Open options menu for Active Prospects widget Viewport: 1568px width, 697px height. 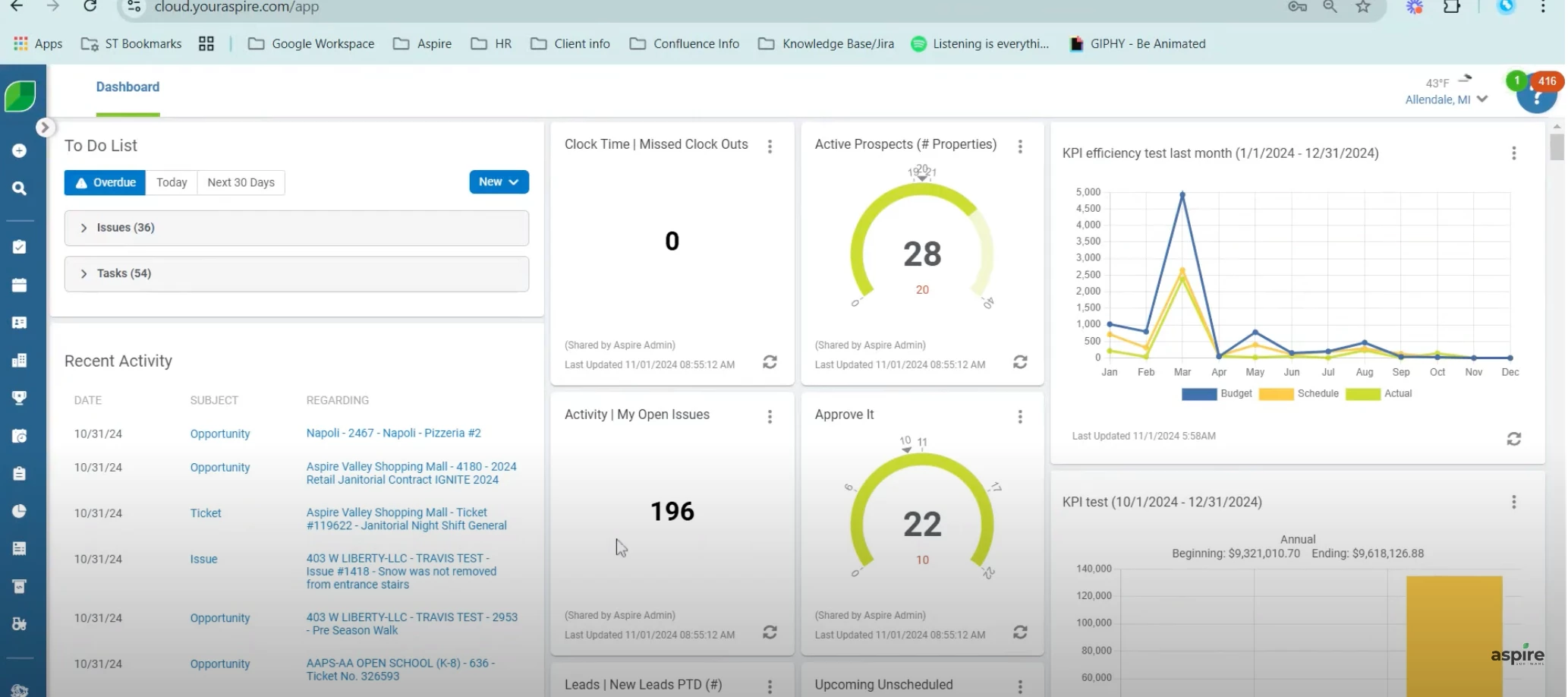tap(1020, 147)
